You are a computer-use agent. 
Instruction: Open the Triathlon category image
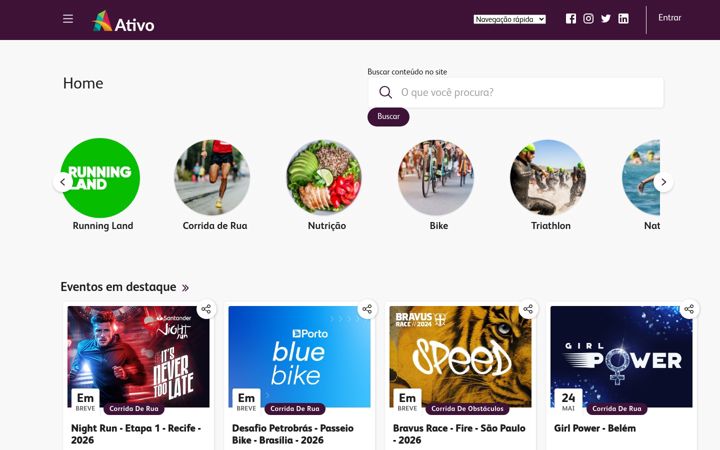click(x=548, y=178)
